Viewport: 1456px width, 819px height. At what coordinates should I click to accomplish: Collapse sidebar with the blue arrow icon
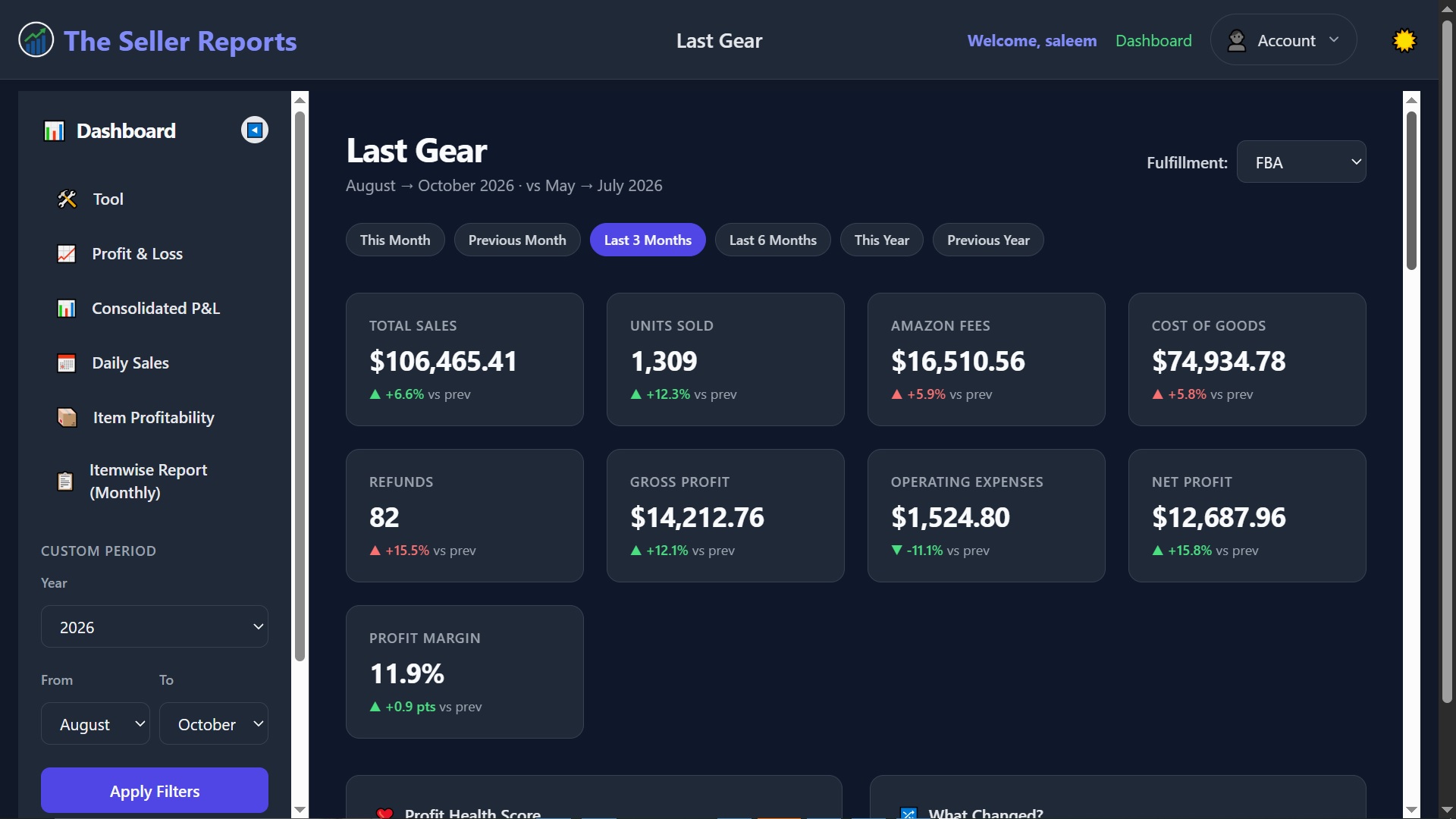(255, 130)
